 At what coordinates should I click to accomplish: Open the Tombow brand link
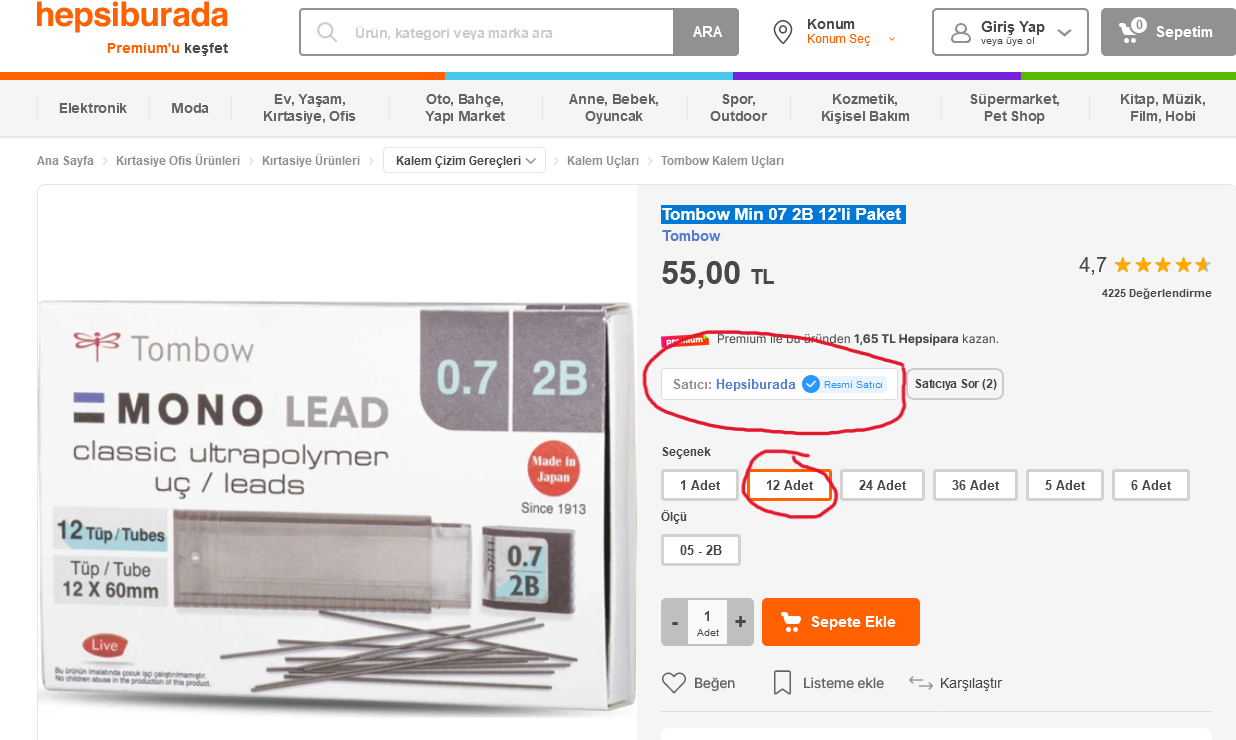point(691,236)
